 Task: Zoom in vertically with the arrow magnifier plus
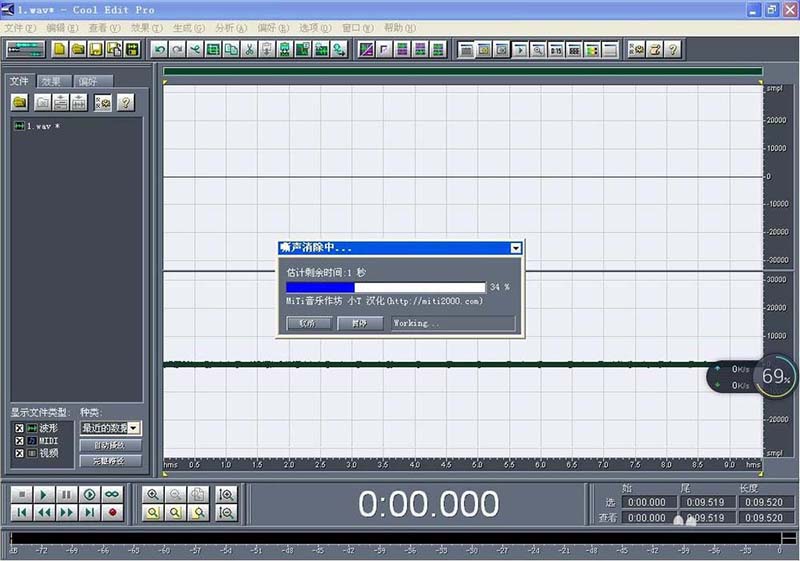pyautogui.click(x=226, y=494)
